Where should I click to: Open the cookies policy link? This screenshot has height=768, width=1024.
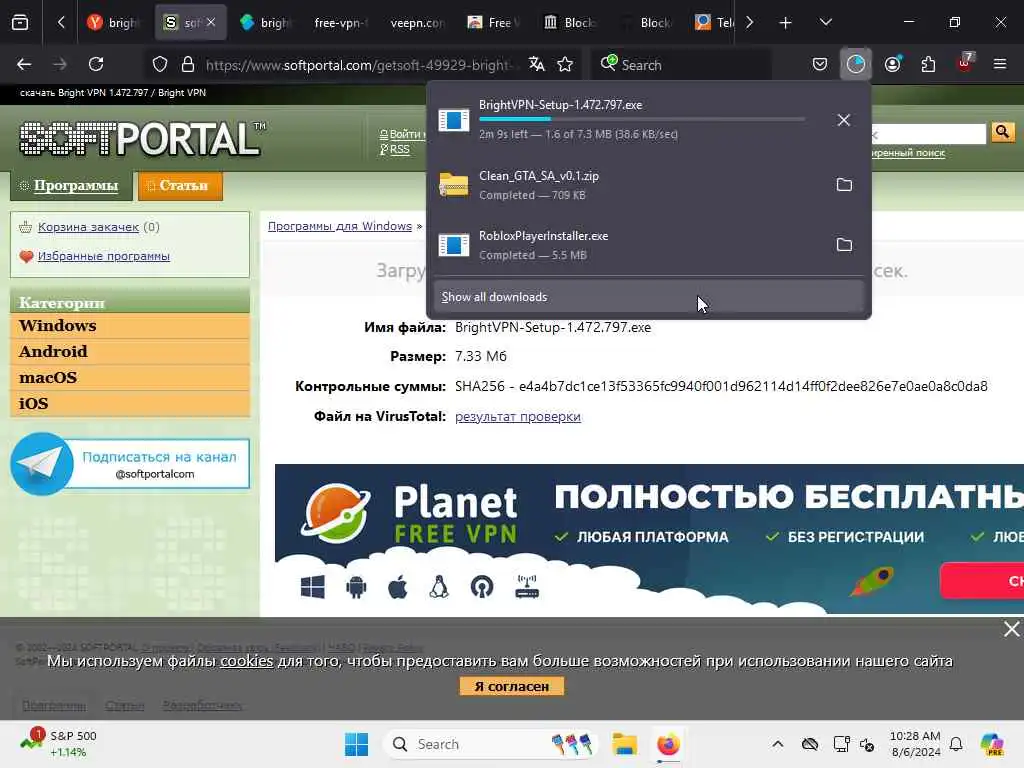[x=246, y=661]
